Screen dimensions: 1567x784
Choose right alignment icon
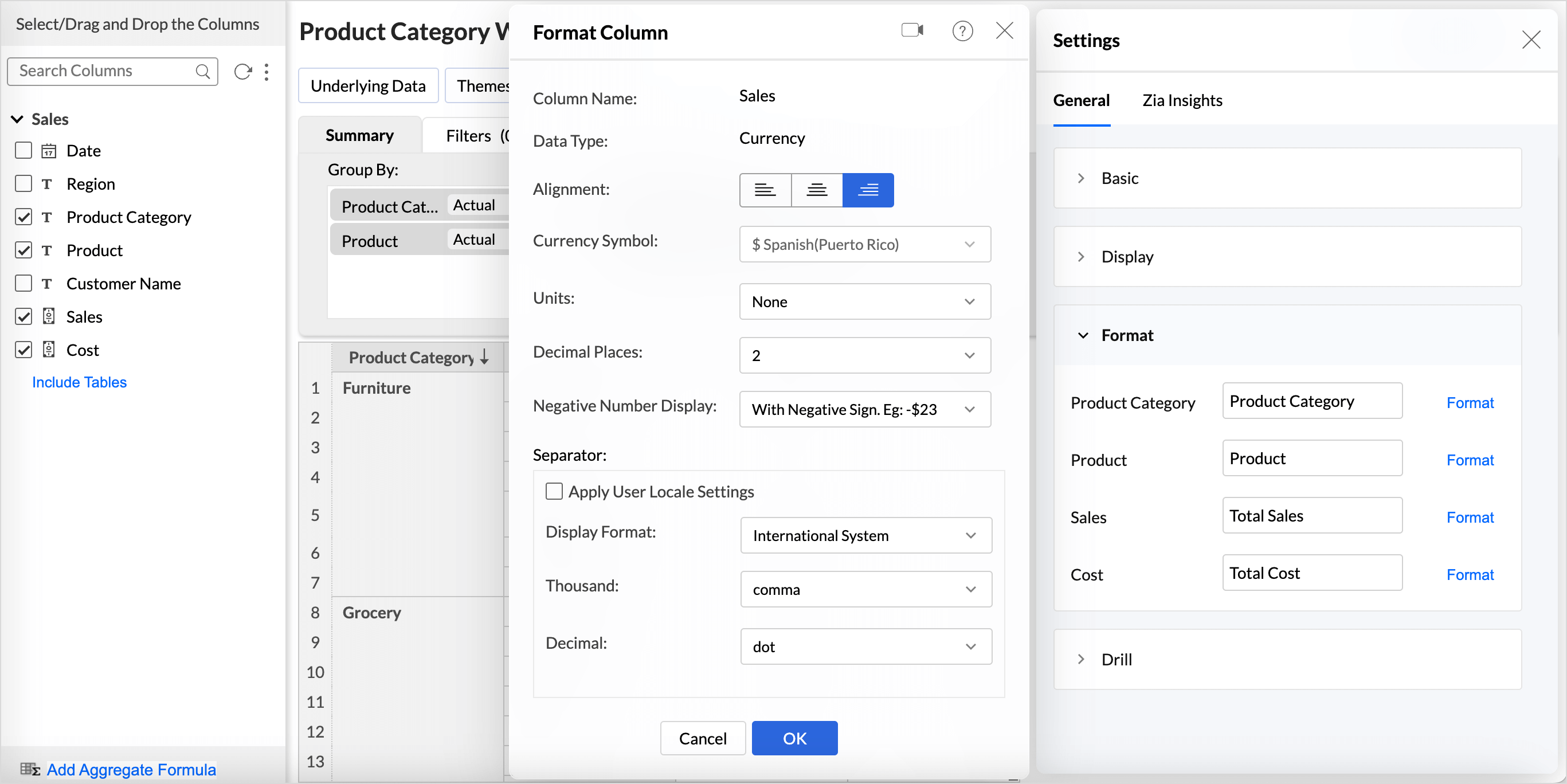tap(867, 190)
